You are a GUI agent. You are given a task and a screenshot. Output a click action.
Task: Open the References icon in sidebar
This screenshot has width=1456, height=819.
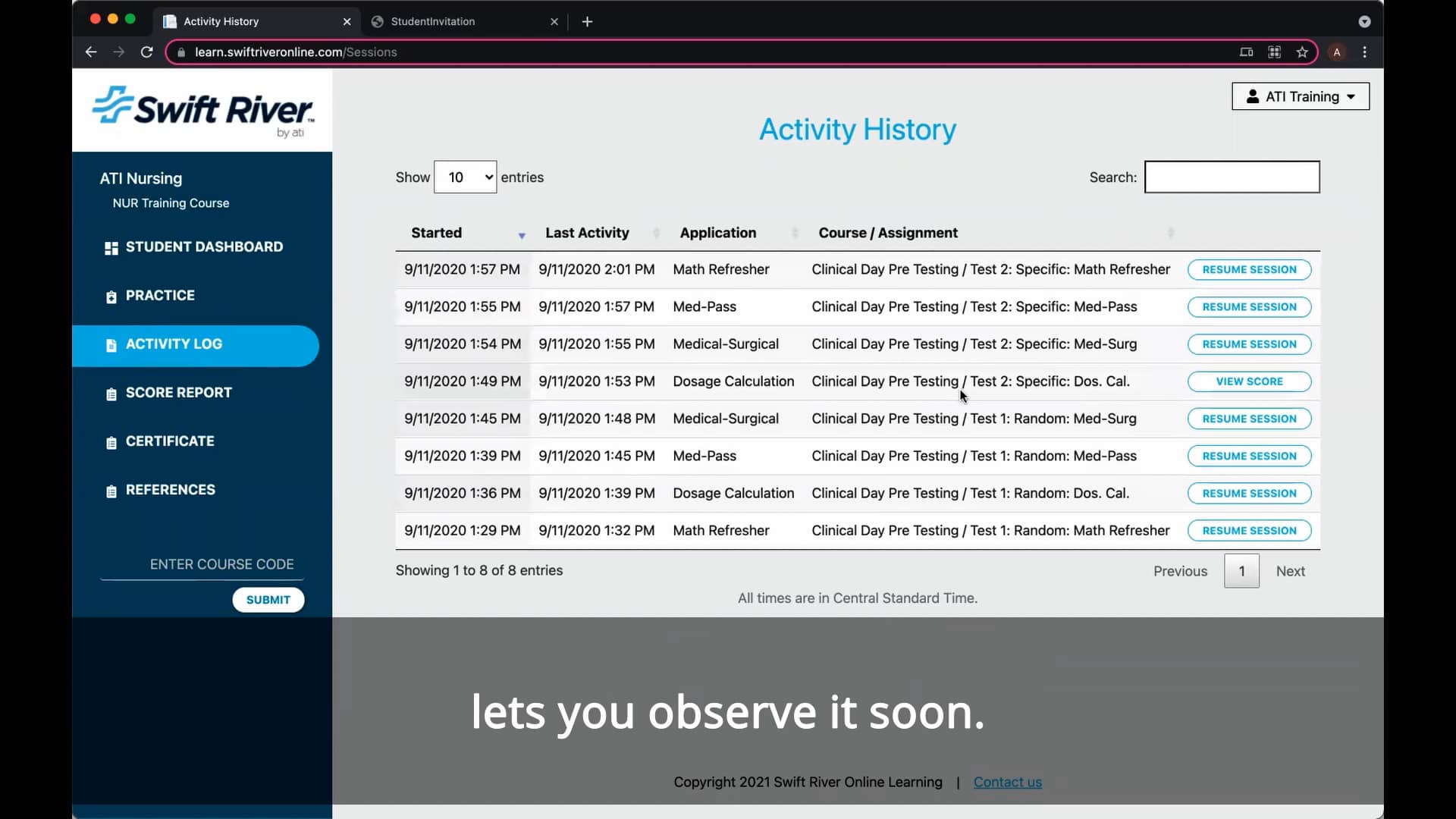pyautogui.click(x=111, y=491)
